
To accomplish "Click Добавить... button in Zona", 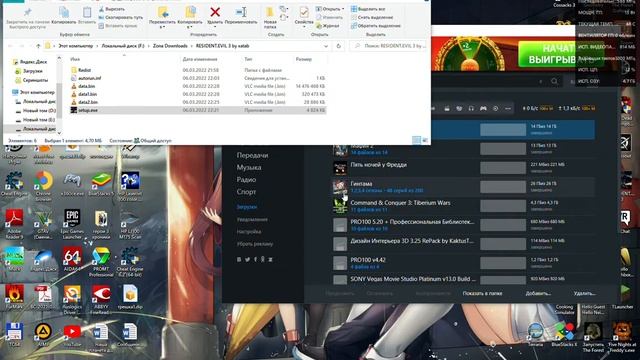I will [538, 293].
